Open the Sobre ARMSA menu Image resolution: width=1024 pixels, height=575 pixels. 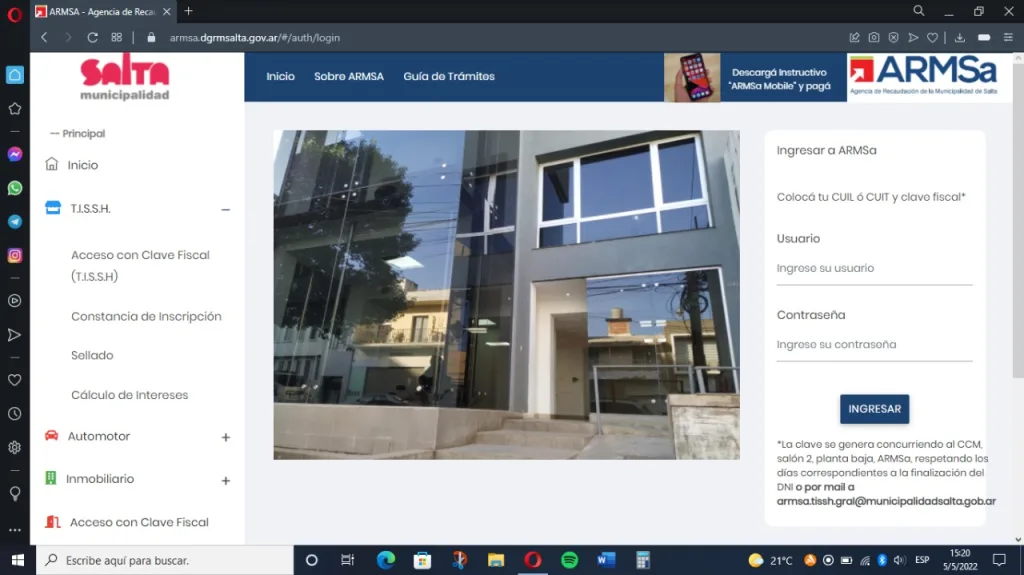click(x=349, y=76)
